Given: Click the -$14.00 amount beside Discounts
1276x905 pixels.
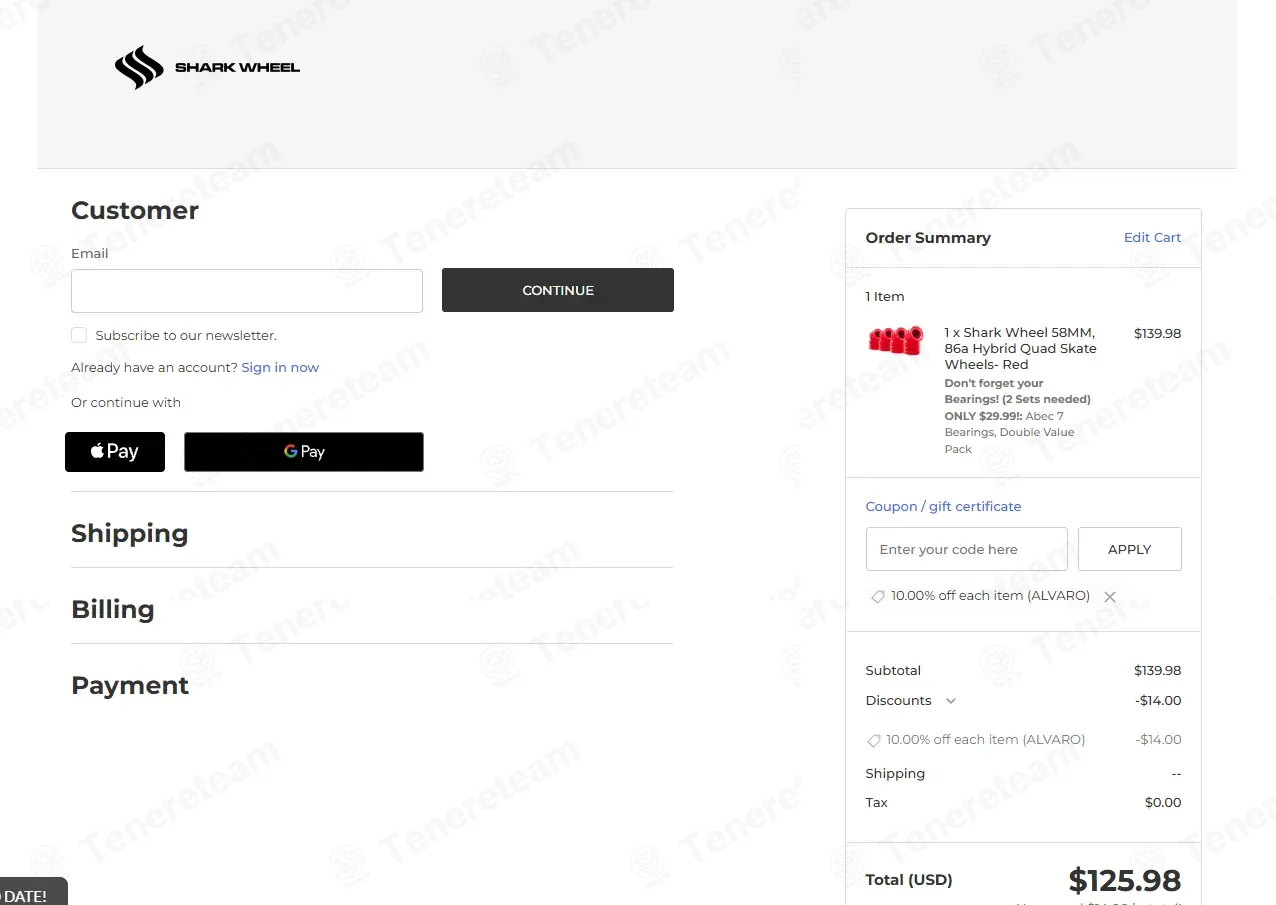Looking at the screenshot, I should pos(1158,700).
